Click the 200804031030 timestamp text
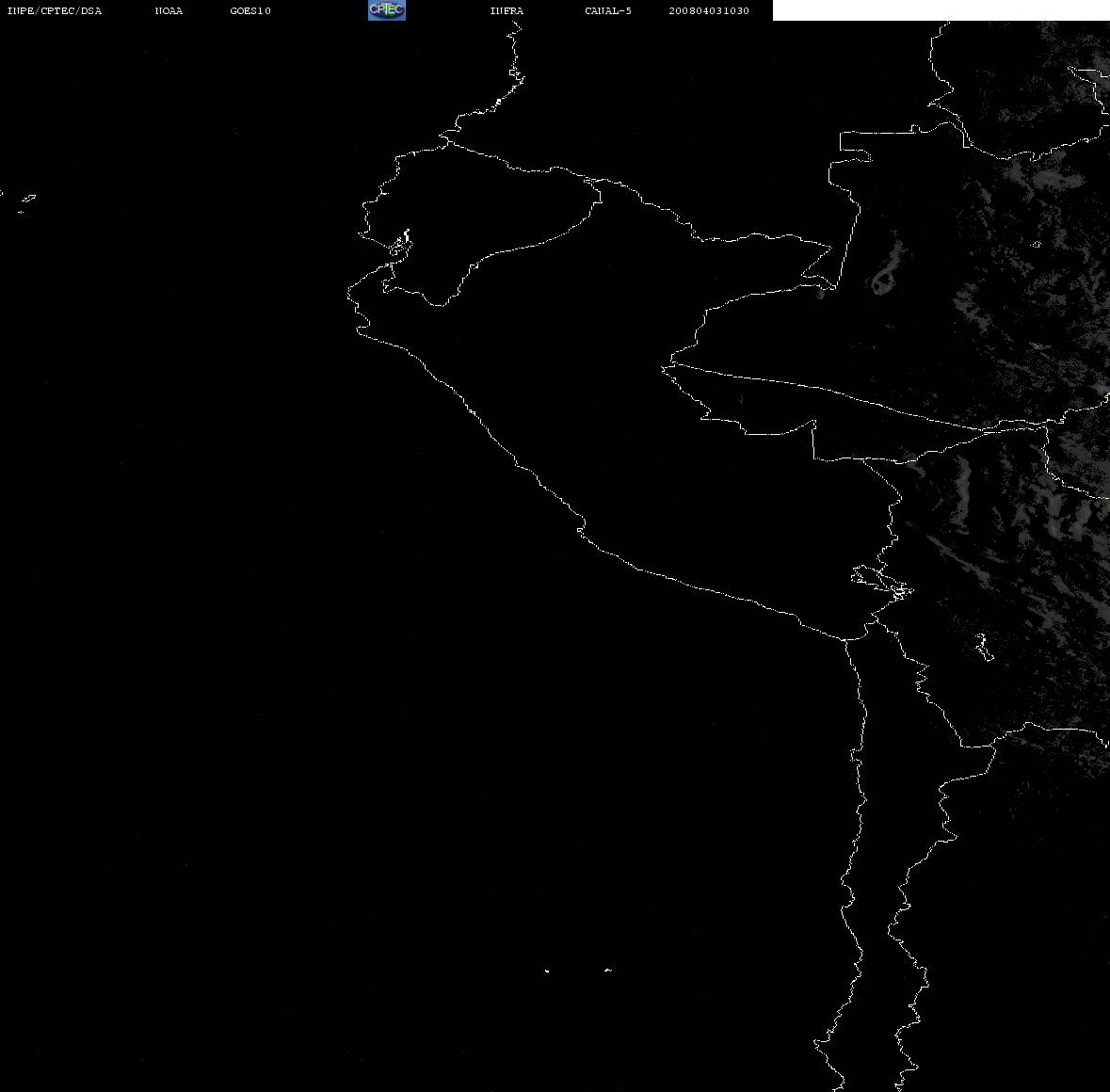1110x1092 pixels. (709, 10)
